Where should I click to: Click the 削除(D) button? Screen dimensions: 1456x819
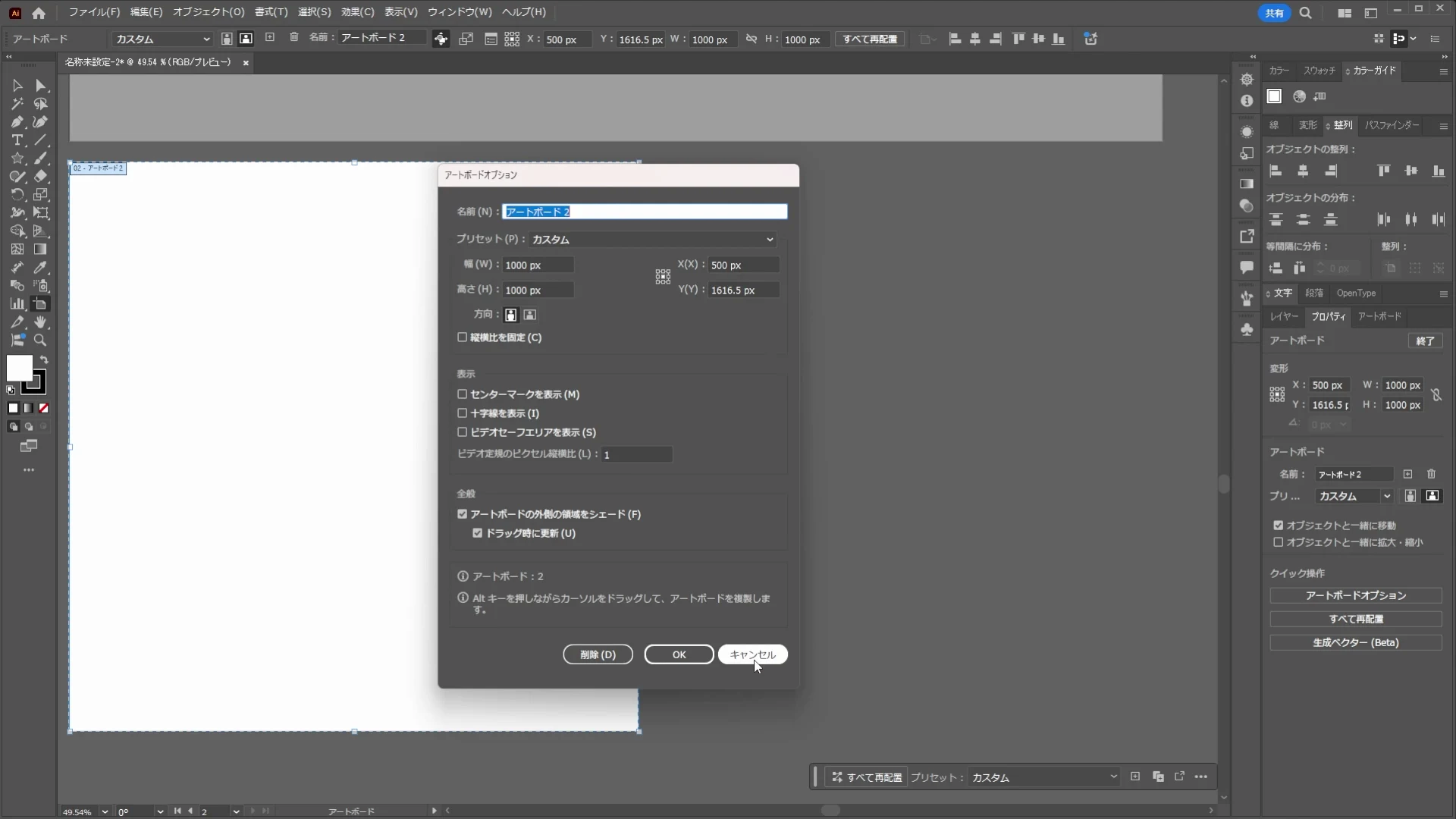[x=598, y=654]
